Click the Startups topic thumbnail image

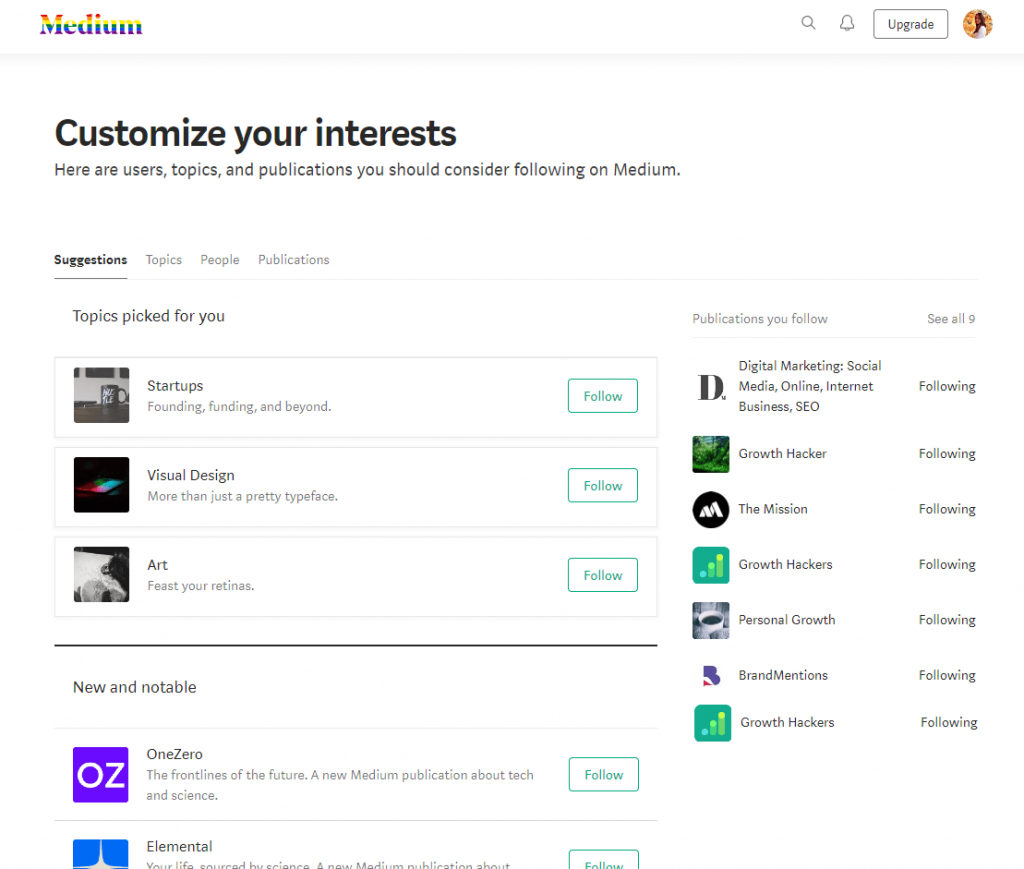101,394
